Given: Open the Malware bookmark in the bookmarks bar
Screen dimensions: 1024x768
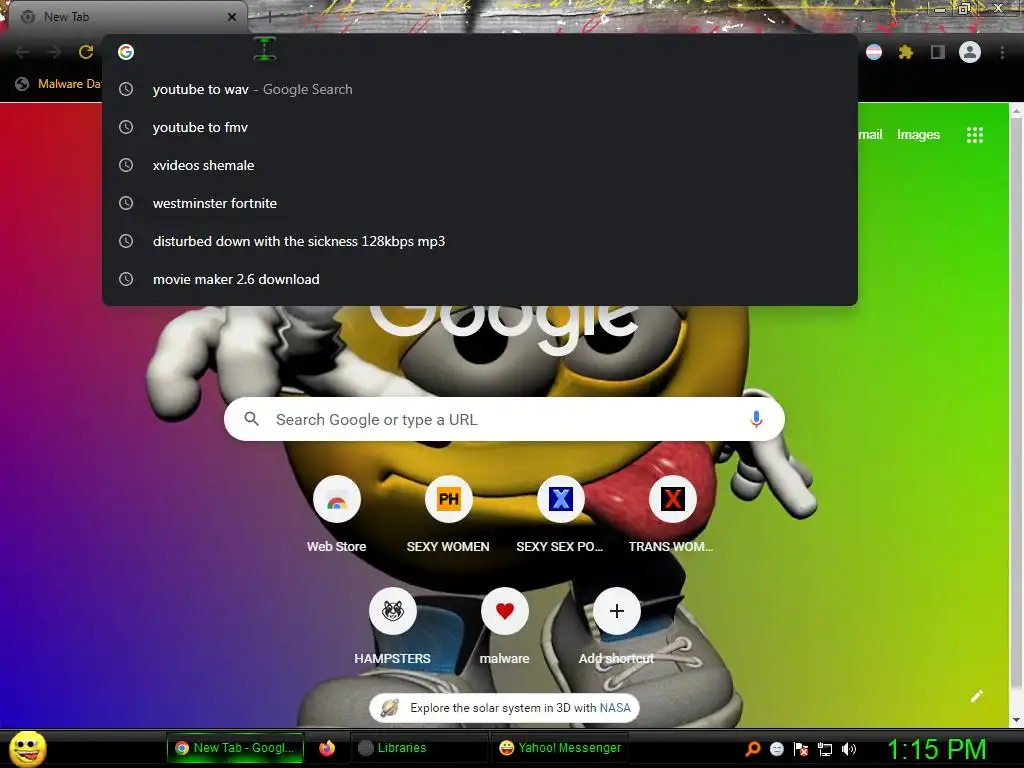Looking at the screenshot, I should pyautogui.click(x=59, y=84).
